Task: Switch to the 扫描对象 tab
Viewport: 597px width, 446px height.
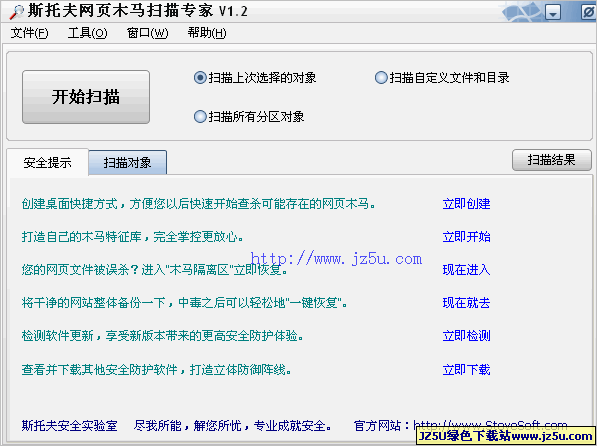Action: point(128,163)
